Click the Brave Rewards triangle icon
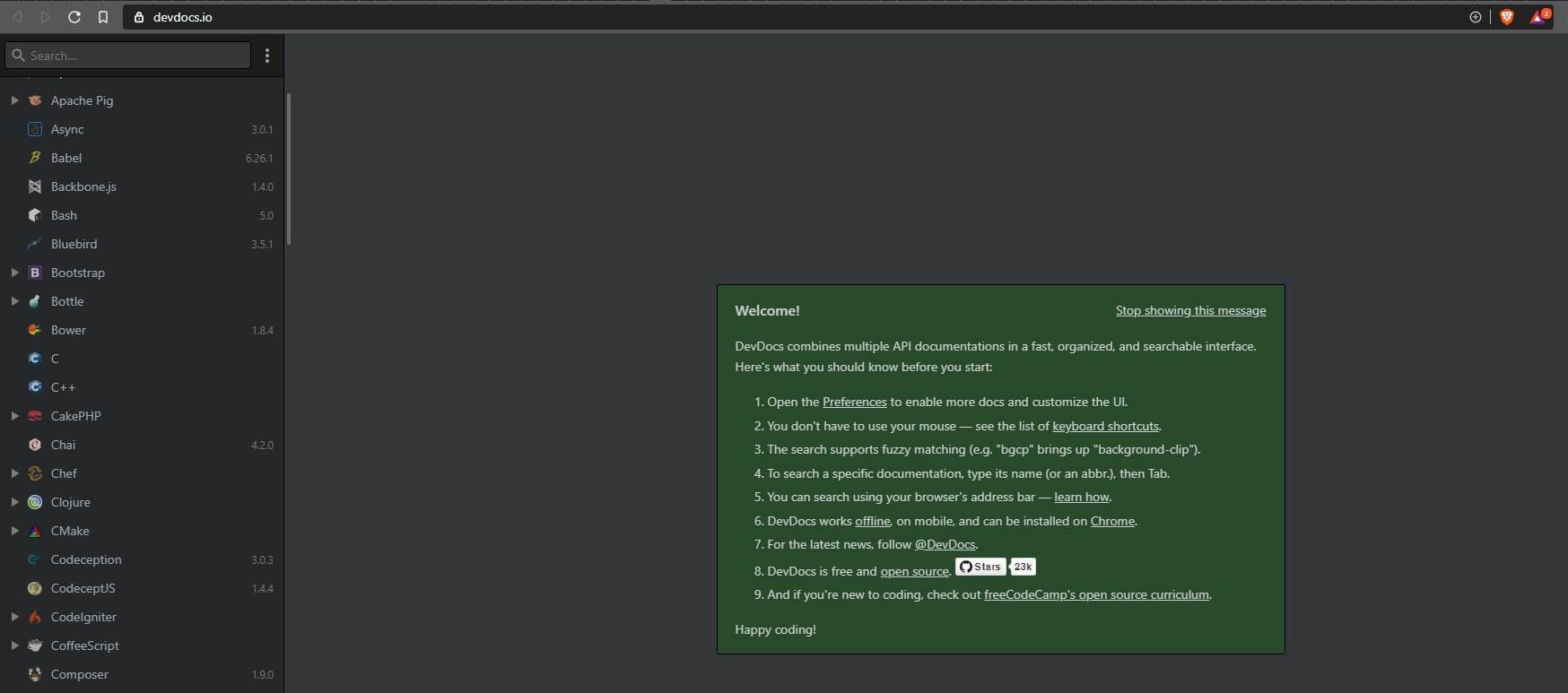This screenshot has width=1568, height=693. [1539, 17]
